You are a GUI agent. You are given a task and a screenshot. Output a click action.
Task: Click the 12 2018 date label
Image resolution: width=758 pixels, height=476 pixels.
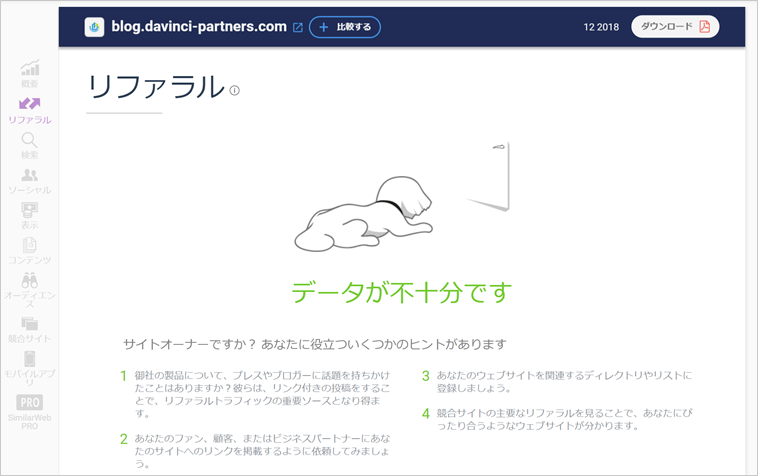pyautogui.click(x=601, y=27)
